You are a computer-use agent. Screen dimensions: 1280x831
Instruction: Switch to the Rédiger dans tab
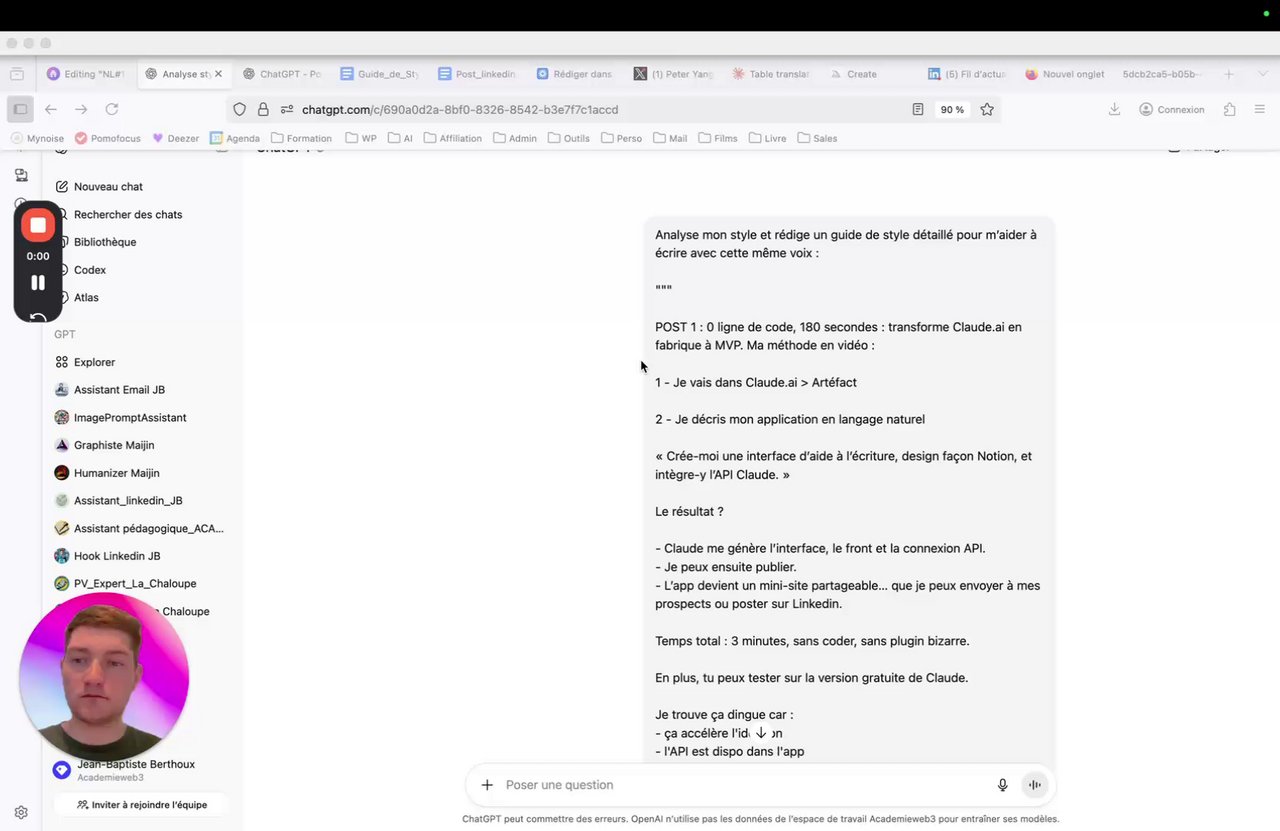pyautogui.click(x=575, y=74)
